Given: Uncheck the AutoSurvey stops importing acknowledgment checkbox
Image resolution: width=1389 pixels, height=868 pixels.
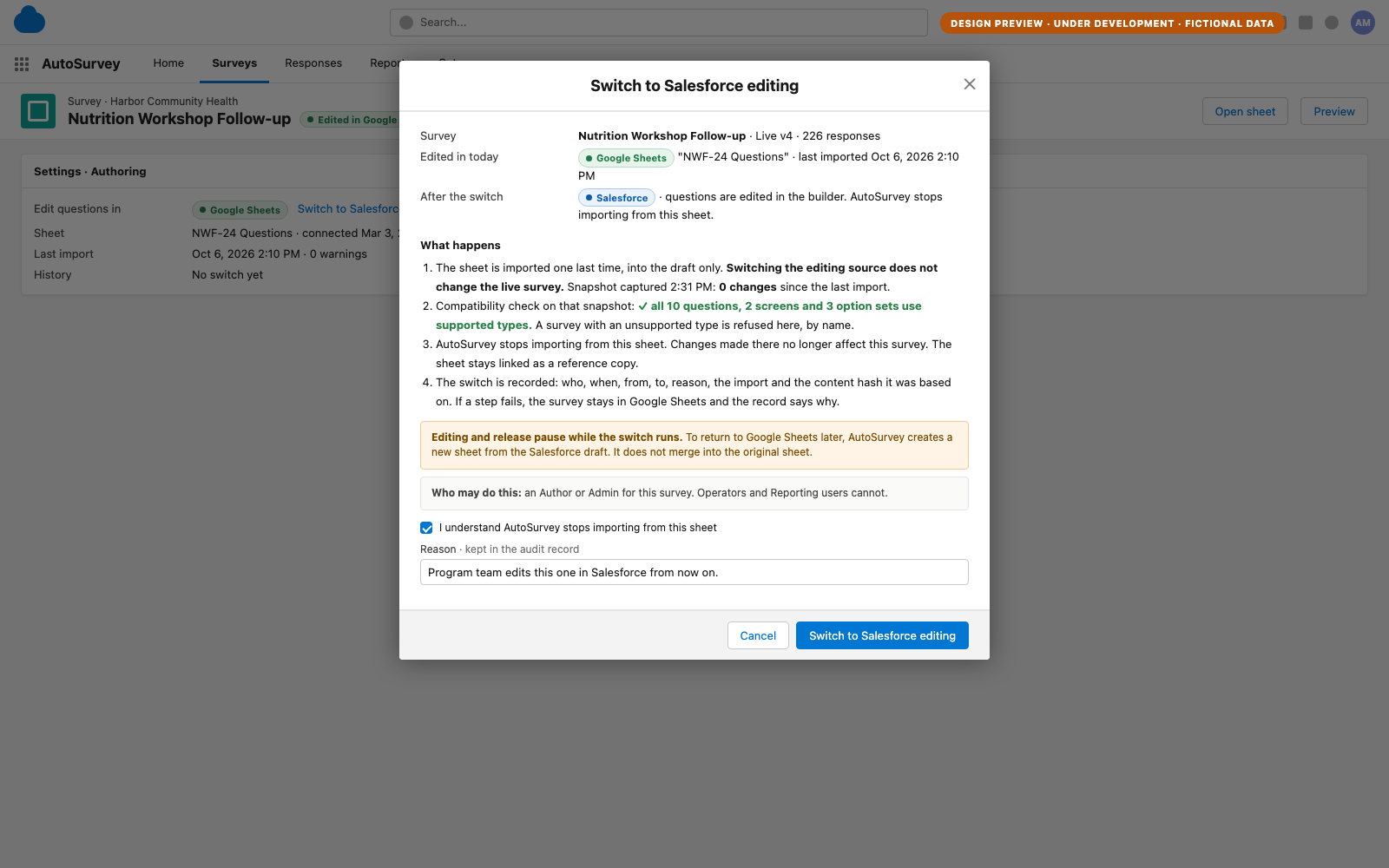Looking at the screenshot, I should pyautogui.click(x=426, y=528).
